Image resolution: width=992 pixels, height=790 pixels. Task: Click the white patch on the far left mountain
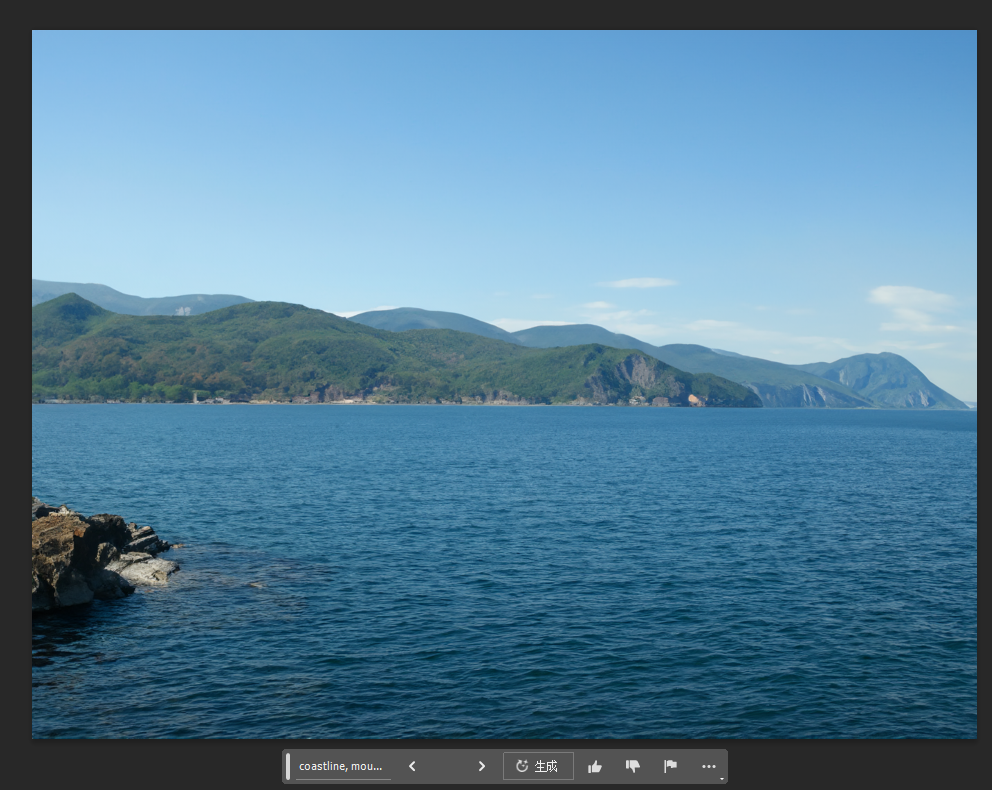[x=182, y=311]
